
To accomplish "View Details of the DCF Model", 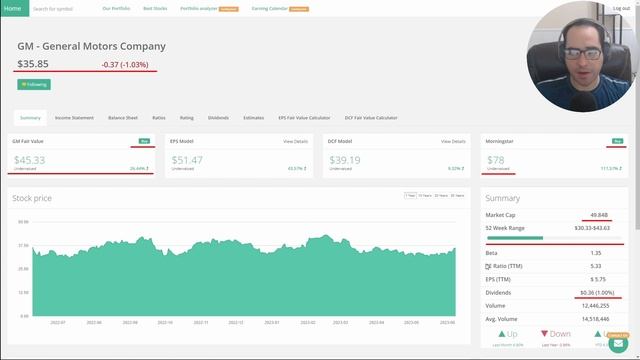I will coord(453,142).
